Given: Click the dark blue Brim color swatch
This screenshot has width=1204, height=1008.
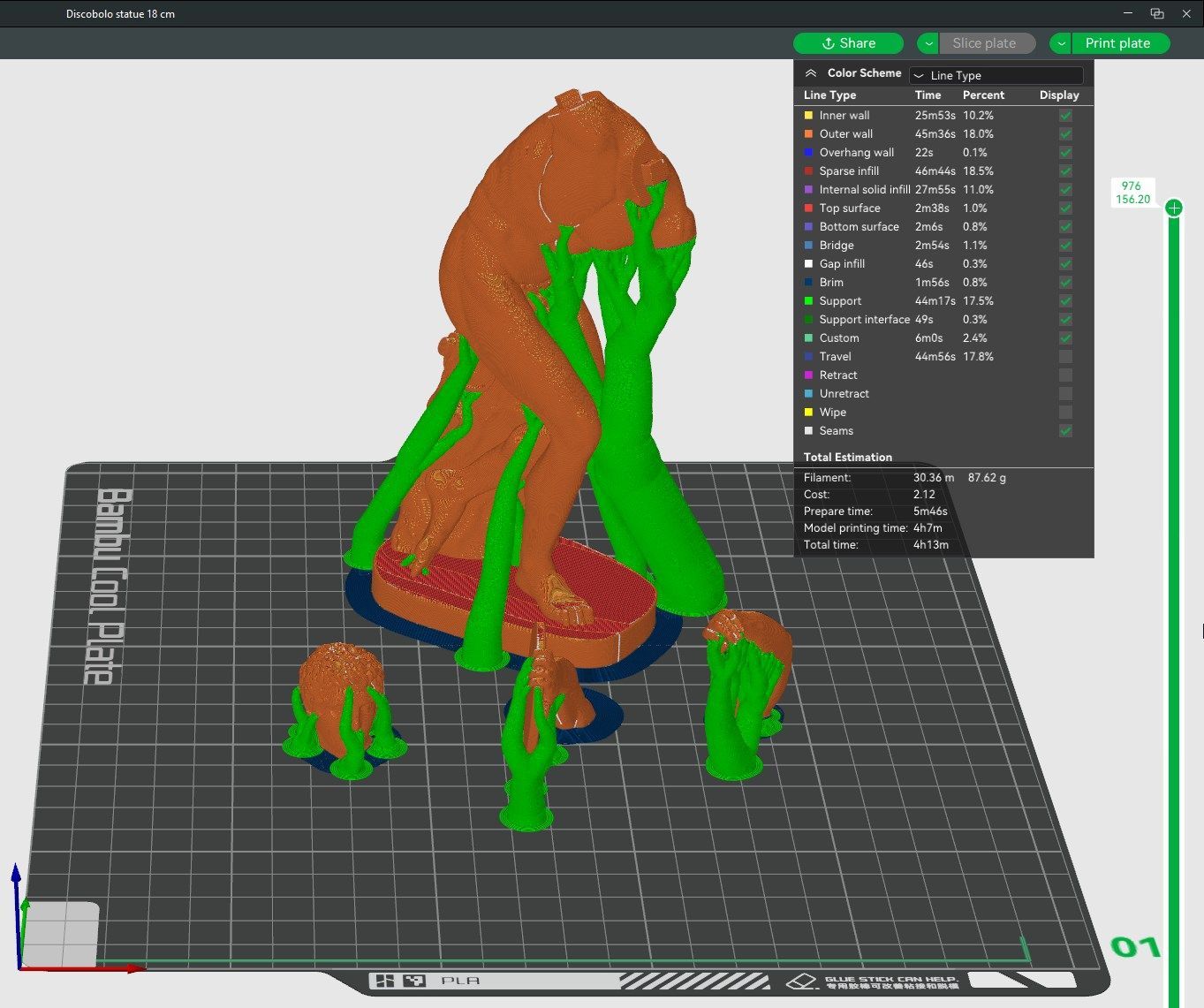Looking at the screenshot, I should coord(808,283).
